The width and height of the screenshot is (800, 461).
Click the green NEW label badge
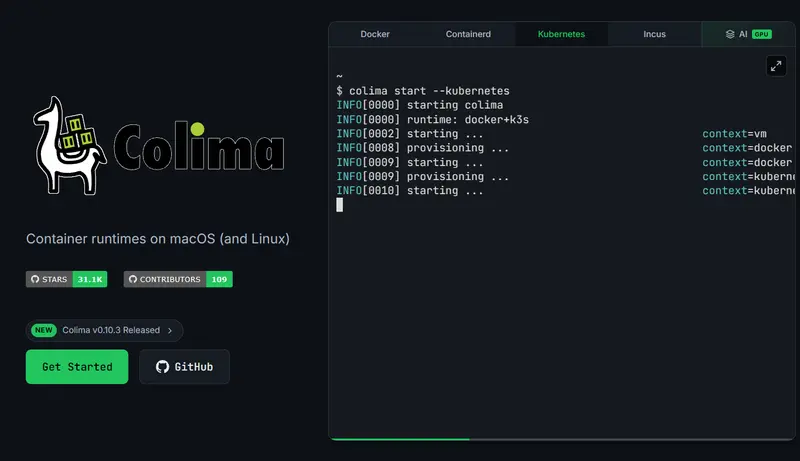[x=44, y=330]
